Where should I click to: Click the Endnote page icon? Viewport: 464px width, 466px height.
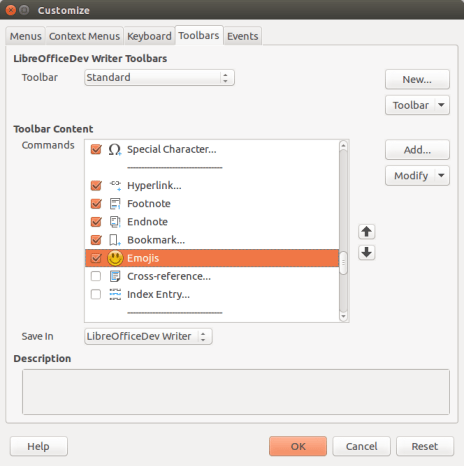(115, 222)
